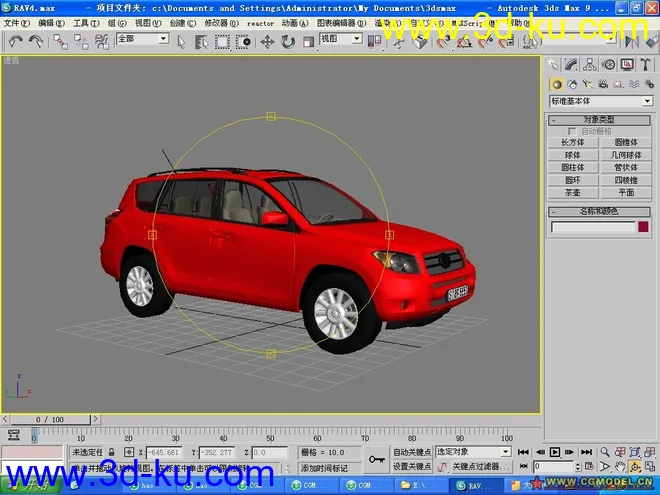Switch to the Create command panel tab
660x495 pixels.
click(x=553, y=64)
